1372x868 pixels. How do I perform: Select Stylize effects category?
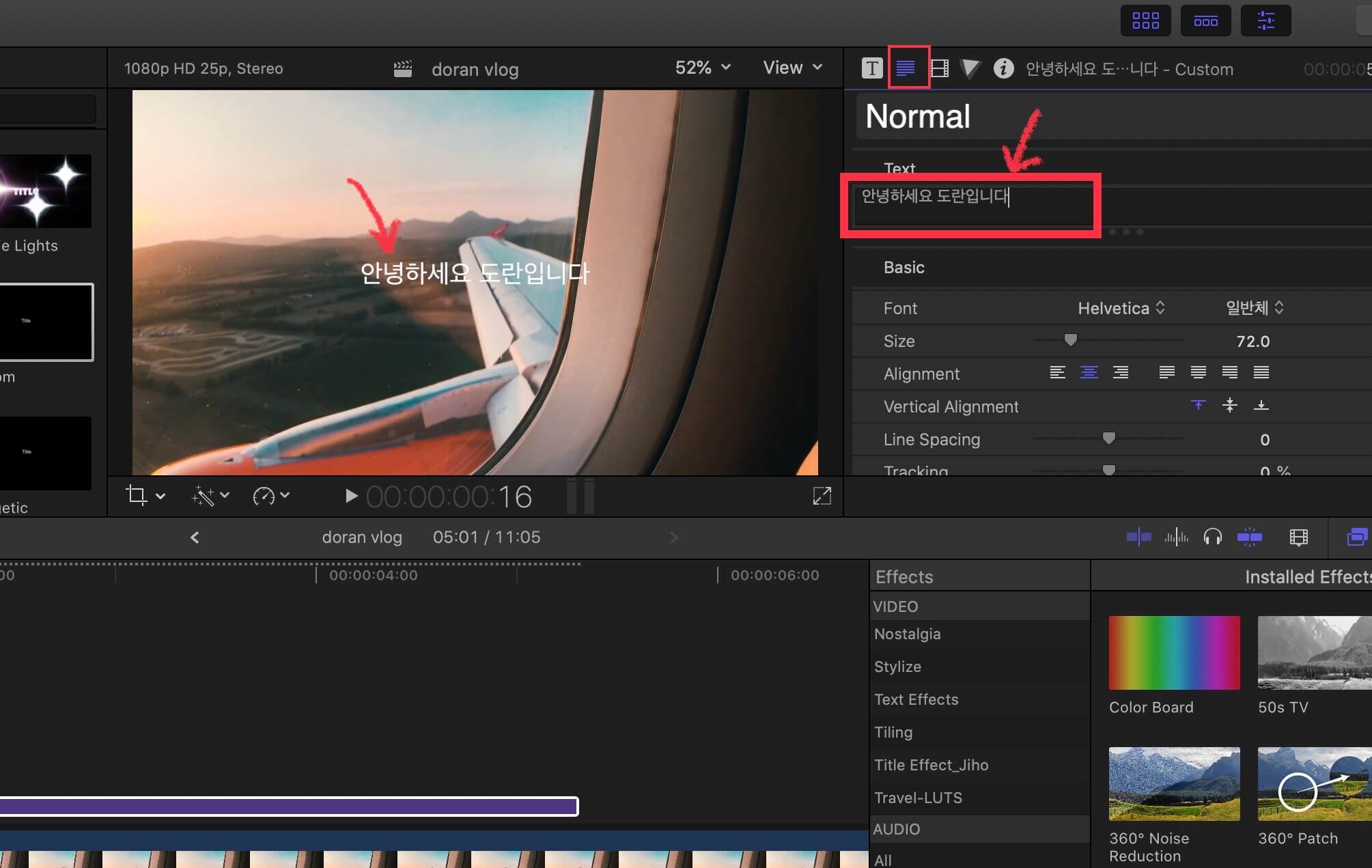coord(897,667)
